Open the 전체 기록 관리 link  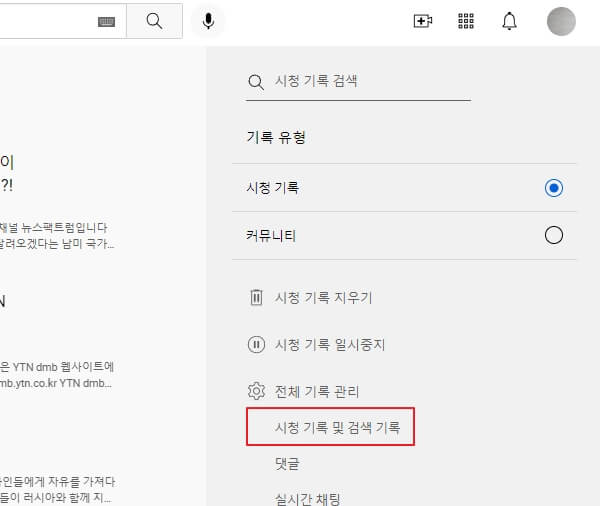(x=317, y=392)
